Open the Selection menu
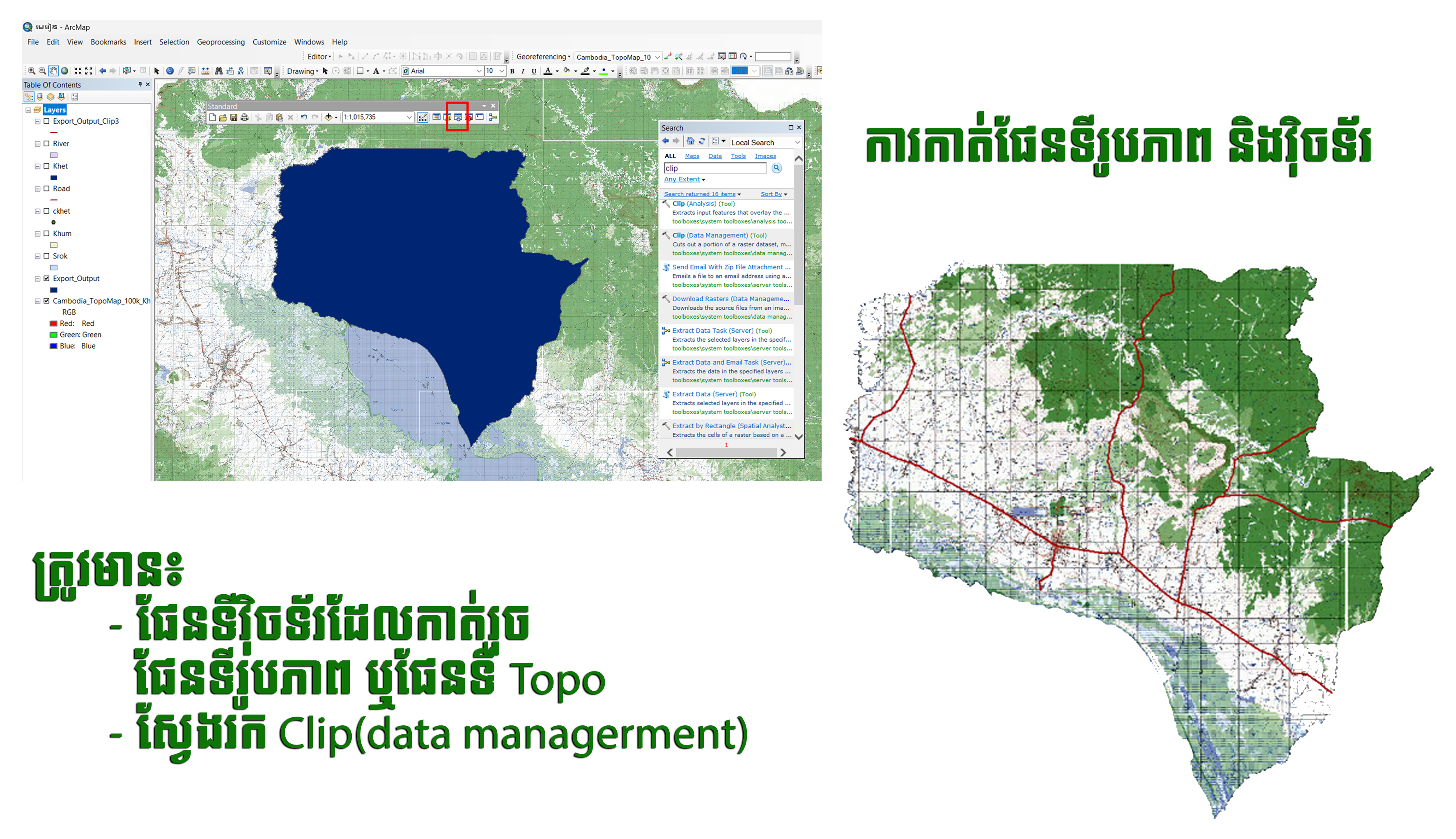This screenshot has width=1456, height=839. (x=174, y=42)
